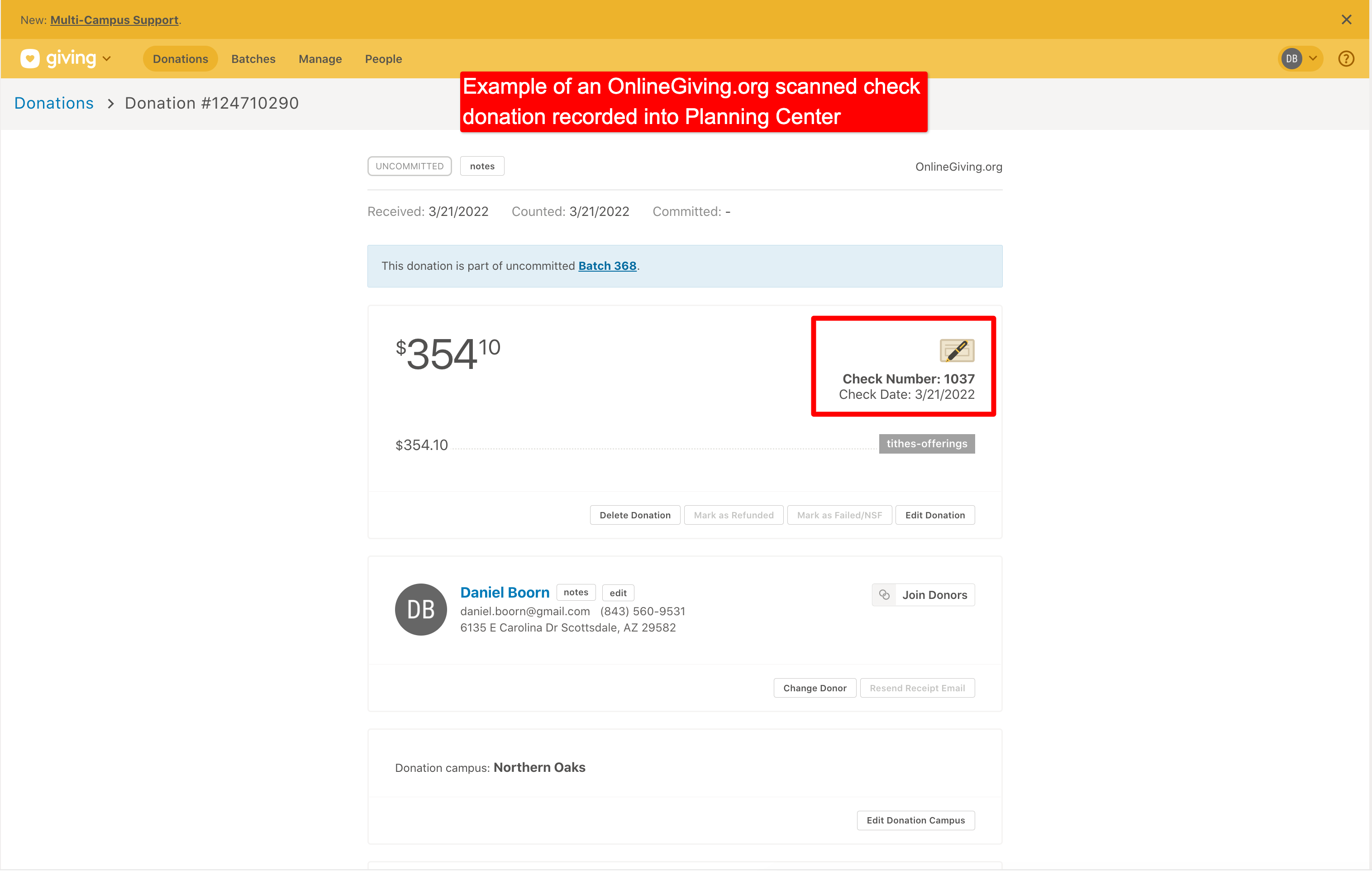The width and height of the screenshot is (1372, 871).
Task: Click the Join Donors link icon
Action: (x=884, y=594)
